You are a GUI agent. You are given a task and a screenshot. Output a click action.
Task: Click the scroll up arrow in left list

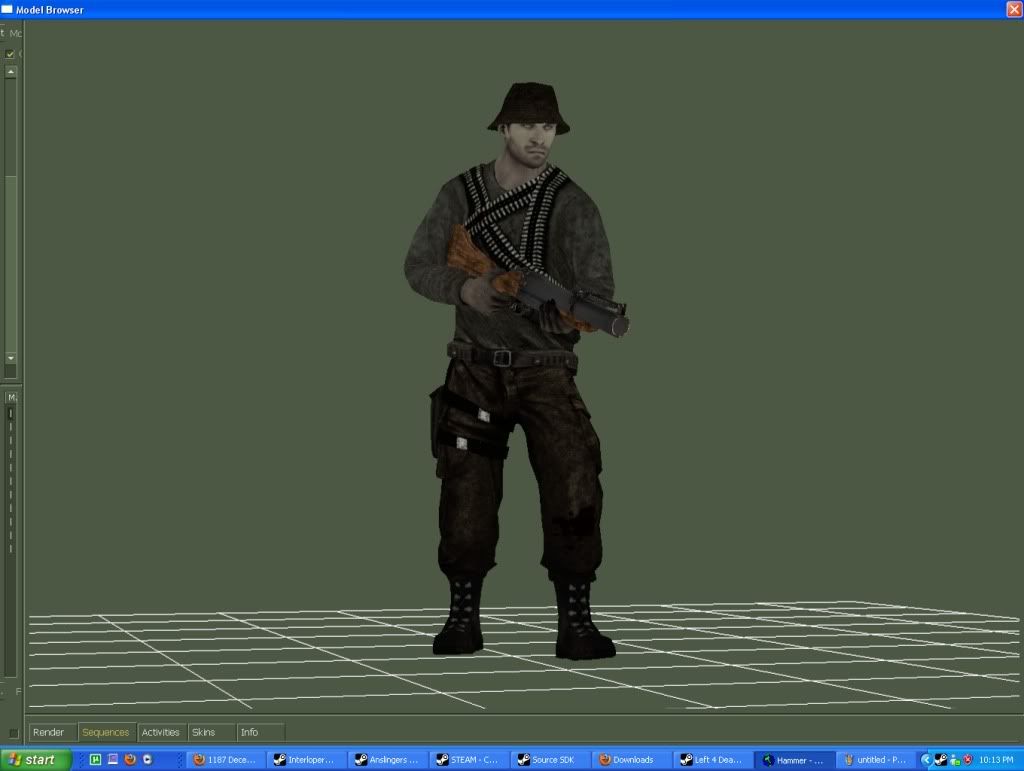point(11,73)
